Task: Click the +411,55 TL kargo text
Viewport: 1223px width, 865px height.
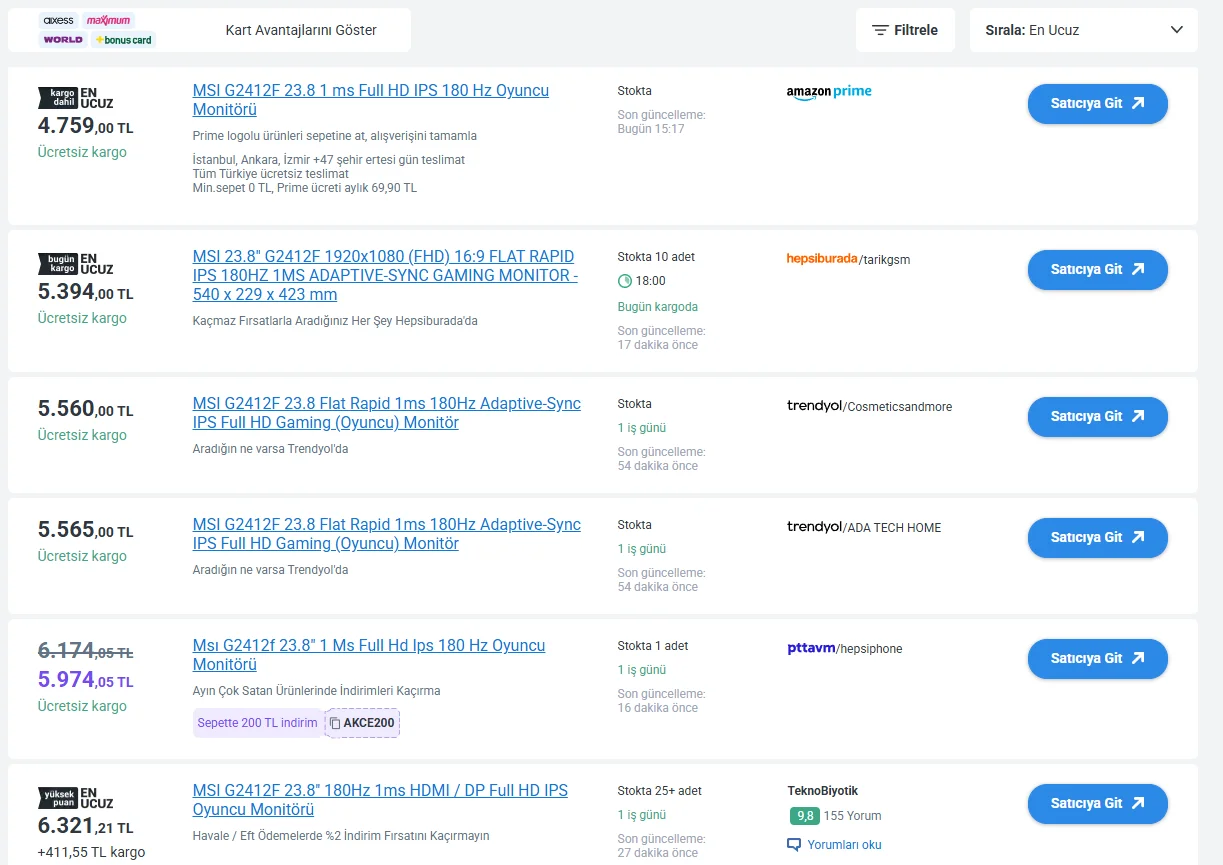Action: coord(91,853)
